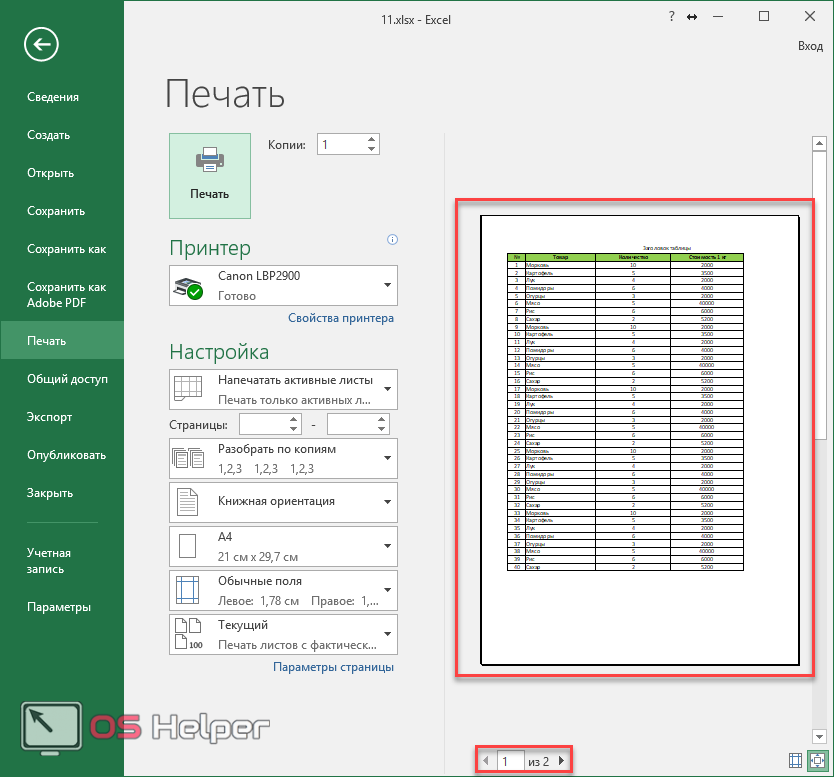Open Параметры страницы link
Screen dimensions: 834x777
333,667
